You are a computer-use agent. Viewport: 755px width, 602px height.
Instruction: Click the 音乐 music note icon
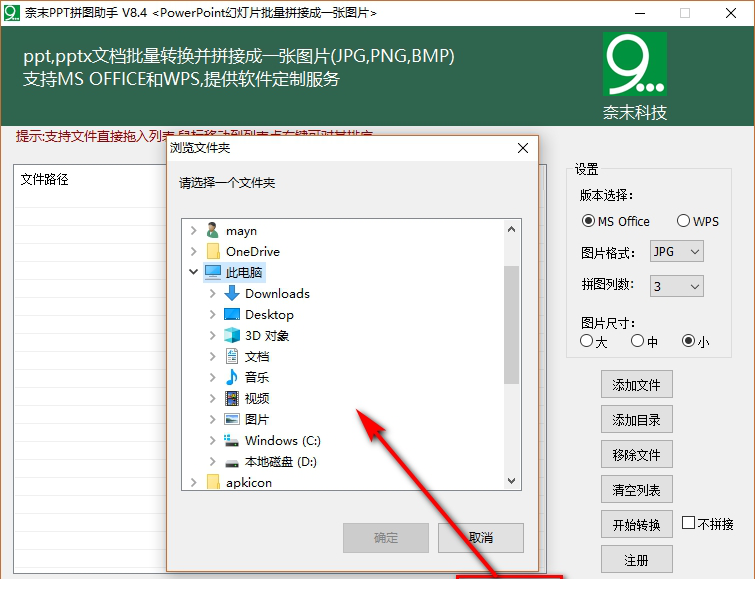(x=232, y=377)
